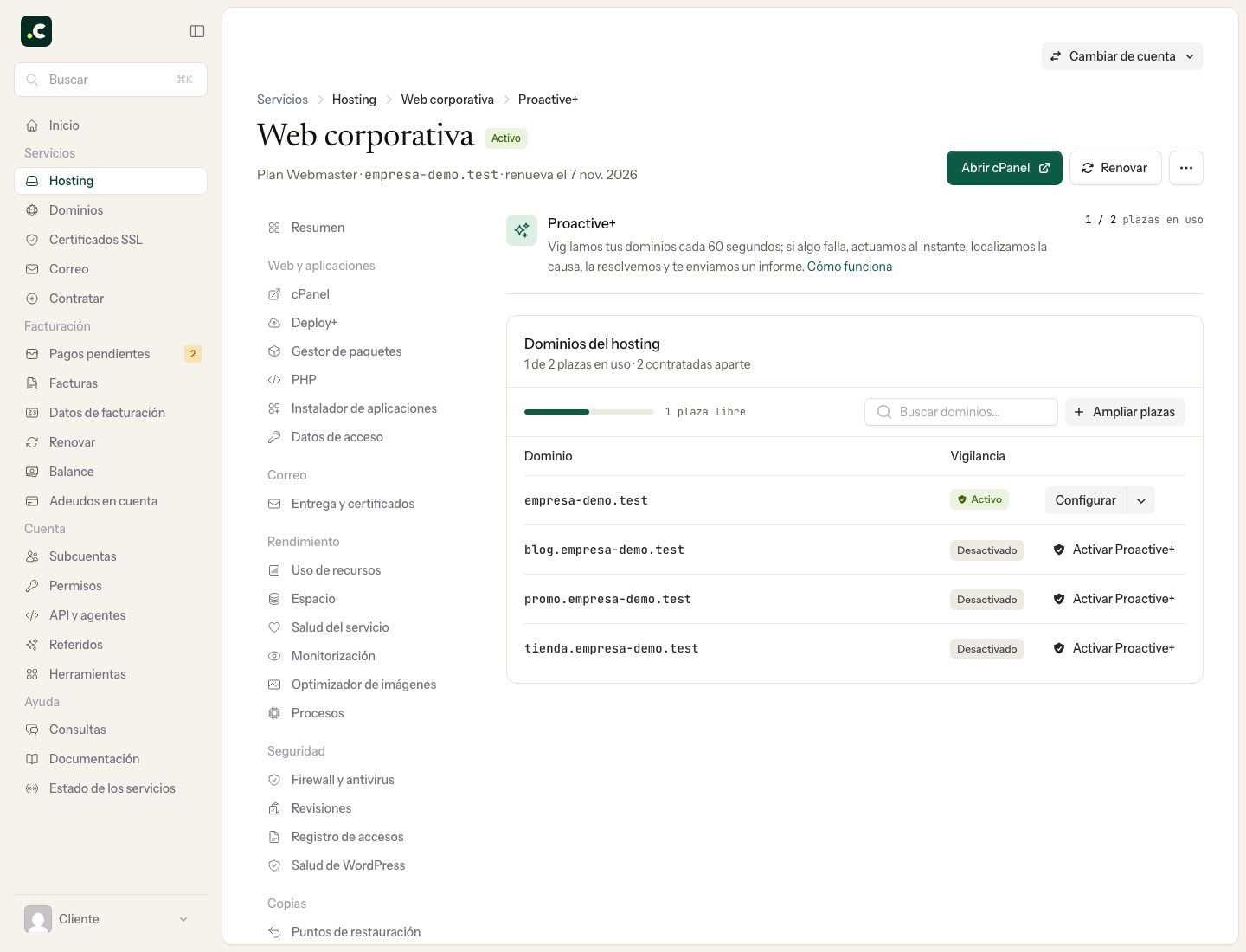Click the Ampliar plazas button
The height and width of the screenshot is (952, 1246).
[1125, 412]
